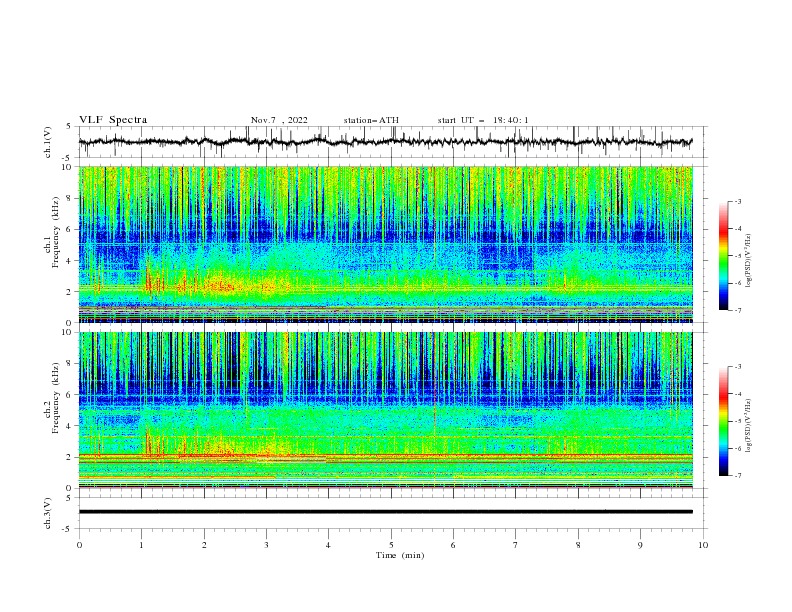Click time axis tick label "3"
Viewport: 792px width, 612px height.
266,545
